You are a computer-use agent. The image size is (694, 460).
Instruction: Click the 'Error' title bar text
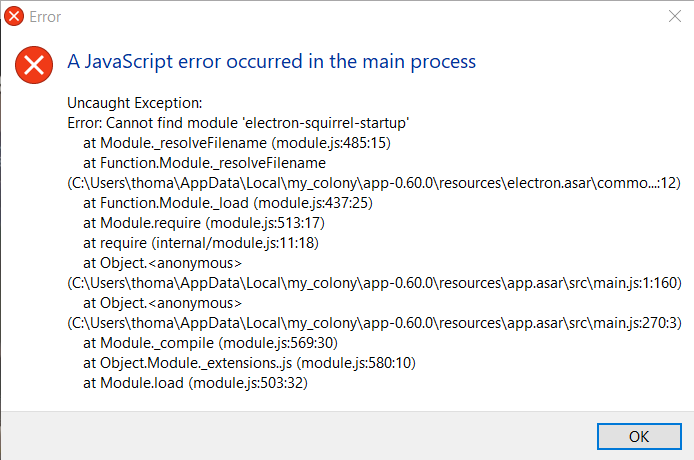point(45,17)
